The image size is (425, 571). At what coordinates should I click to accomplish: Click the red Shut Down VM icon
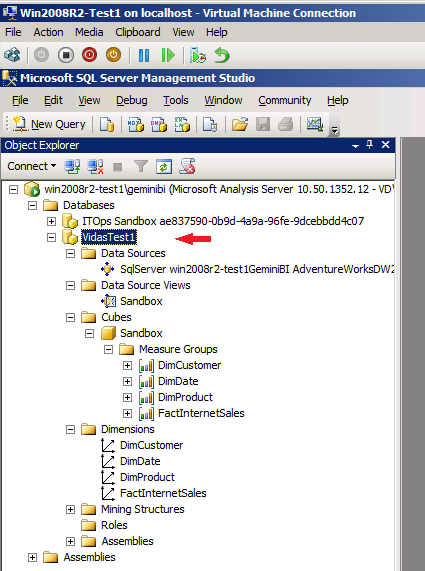[x=90, y=55]
